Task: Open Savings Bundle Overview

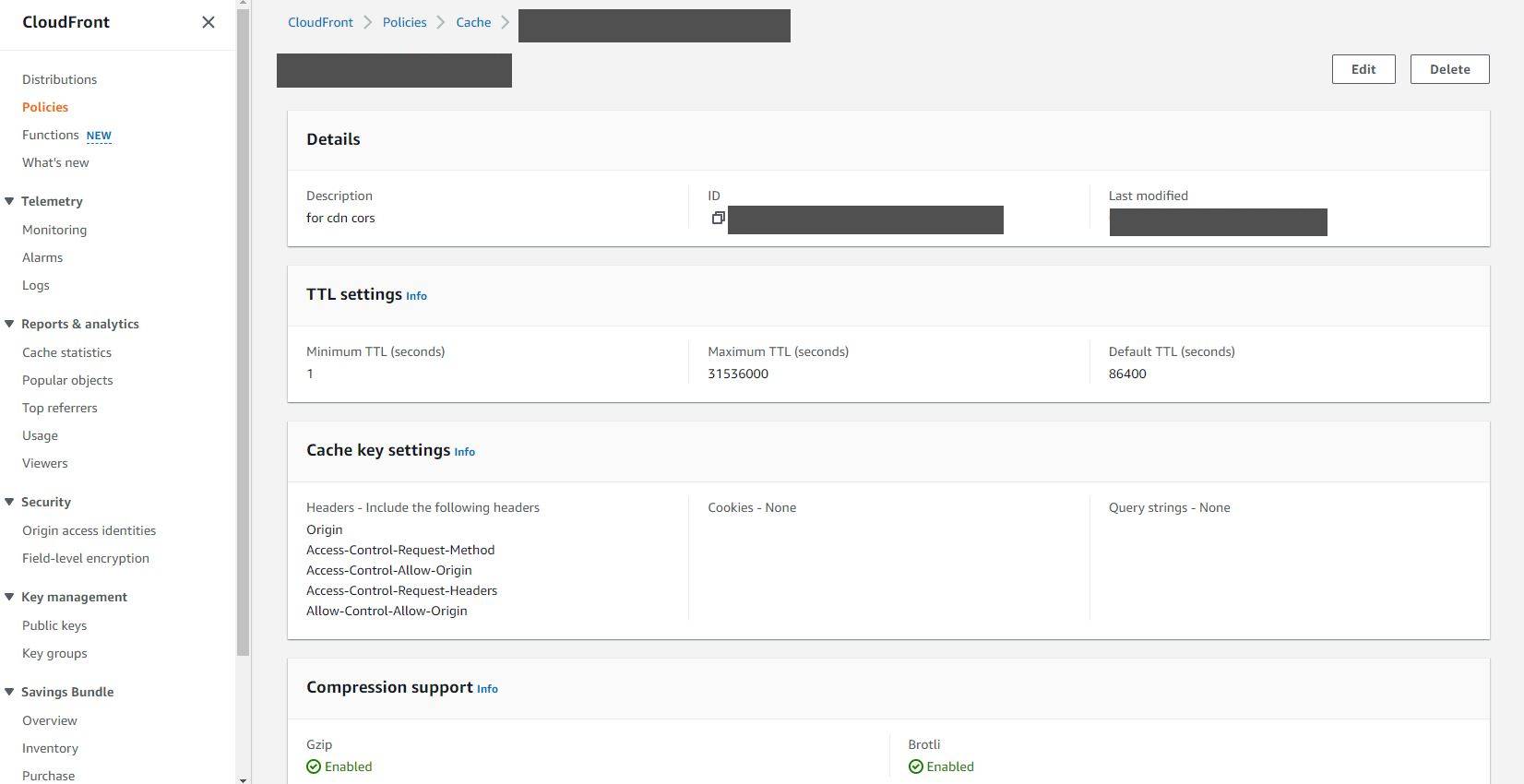Action: click(50, 720)
